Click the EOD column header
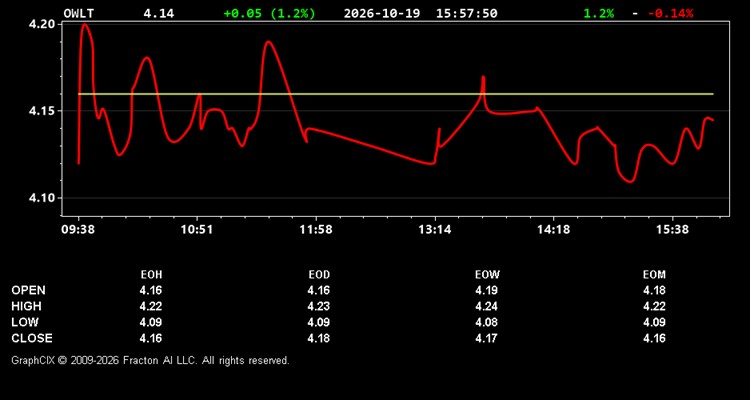Image resolution: width=750 pixels, height=400 pixels. [319, 275]
